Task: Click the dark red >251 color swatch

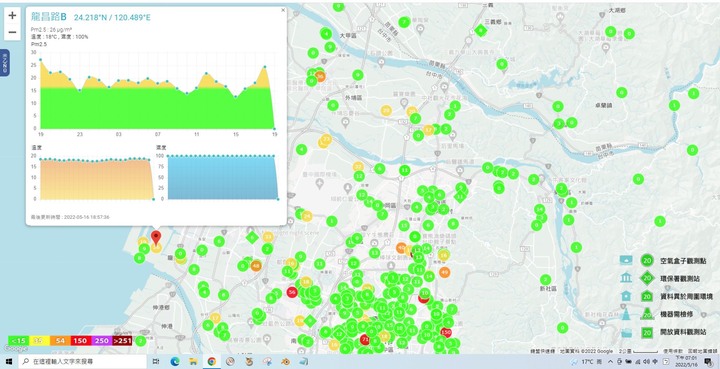Action: coord(122,341)
